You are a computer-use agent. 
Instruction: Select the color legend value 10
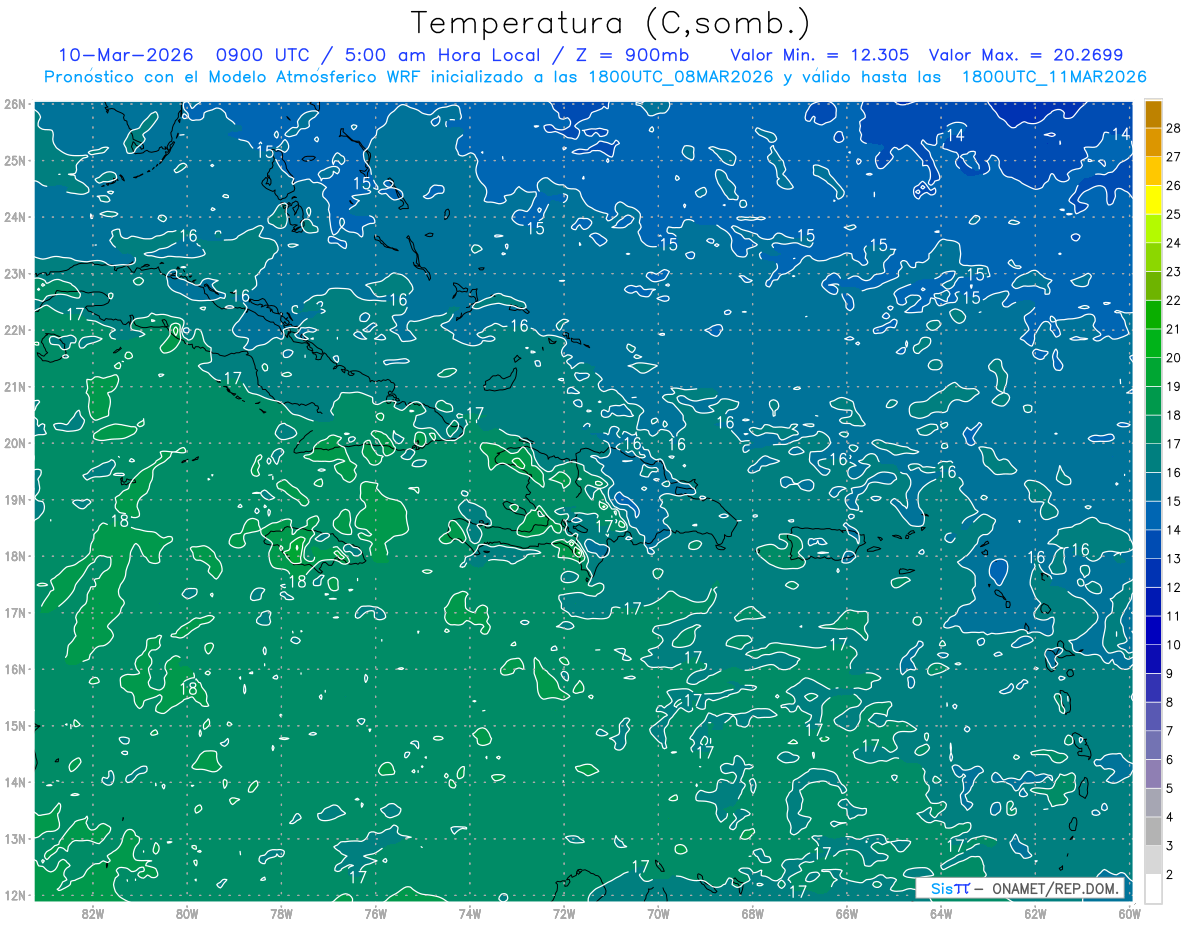coord(1174,645)
